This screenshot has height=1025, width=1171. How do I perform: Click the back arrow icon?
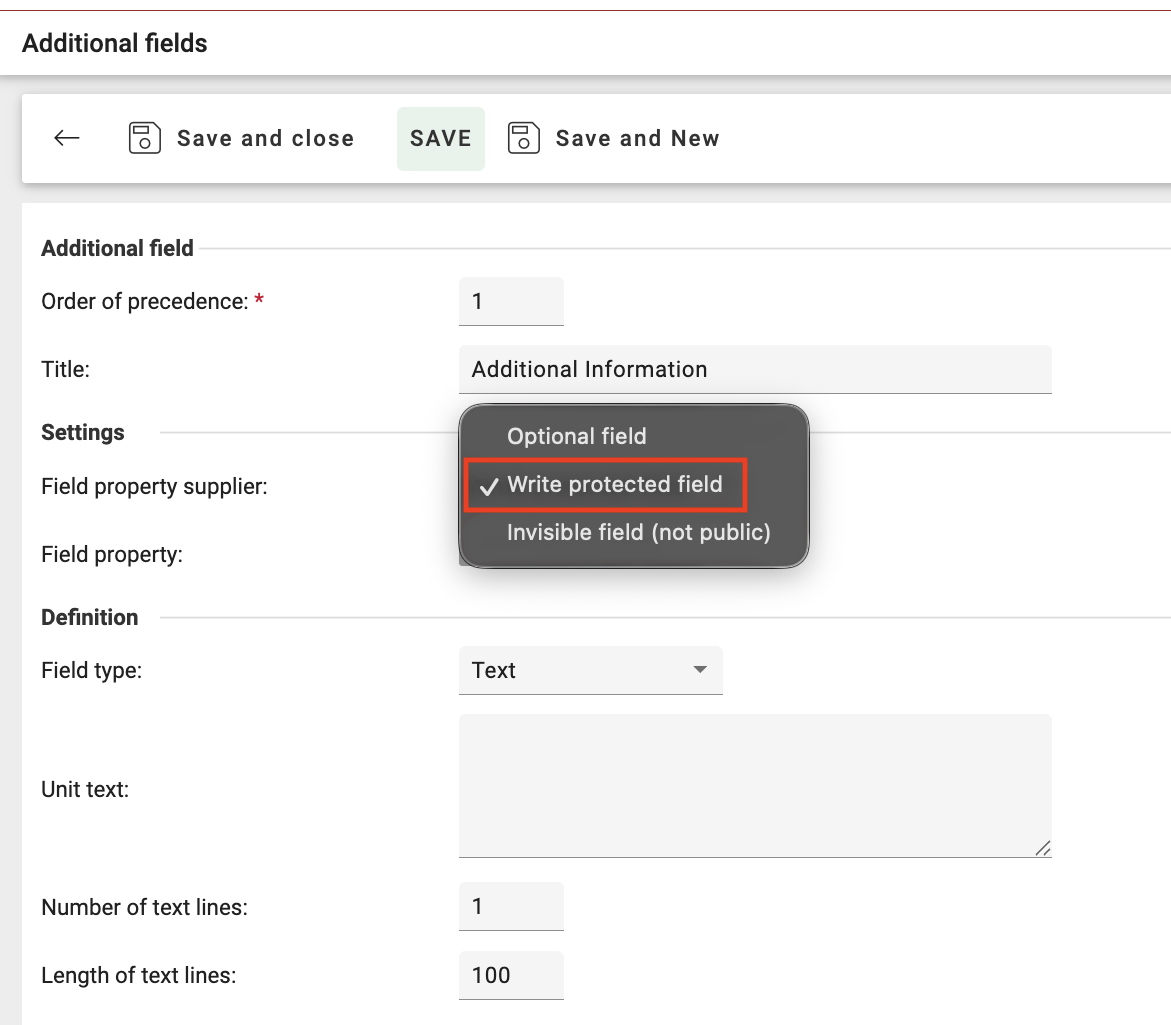[x=67, y=138]
